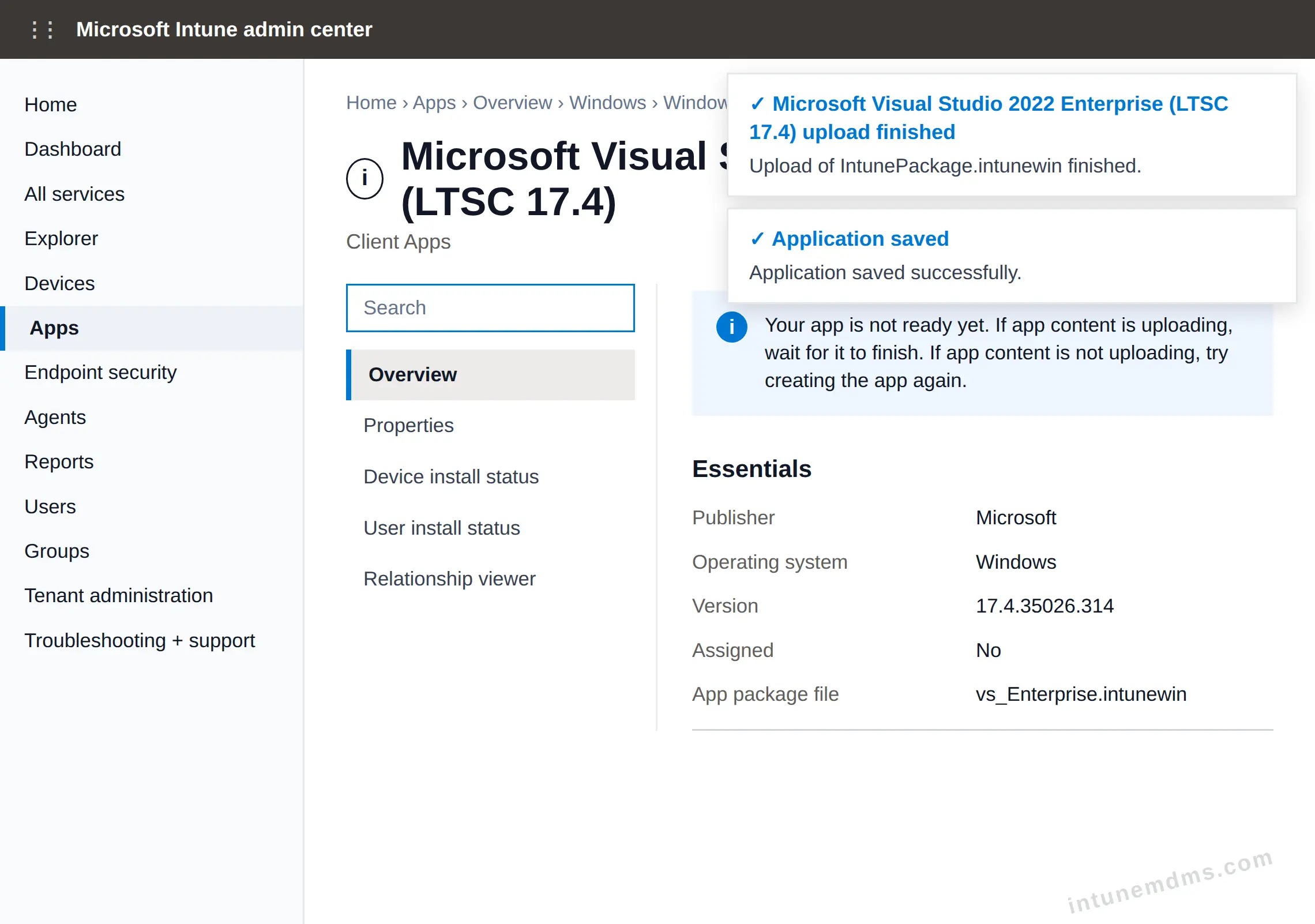Click the blue info icon in banner
This screenshot has width=1315, height=924.
(731, 327)
